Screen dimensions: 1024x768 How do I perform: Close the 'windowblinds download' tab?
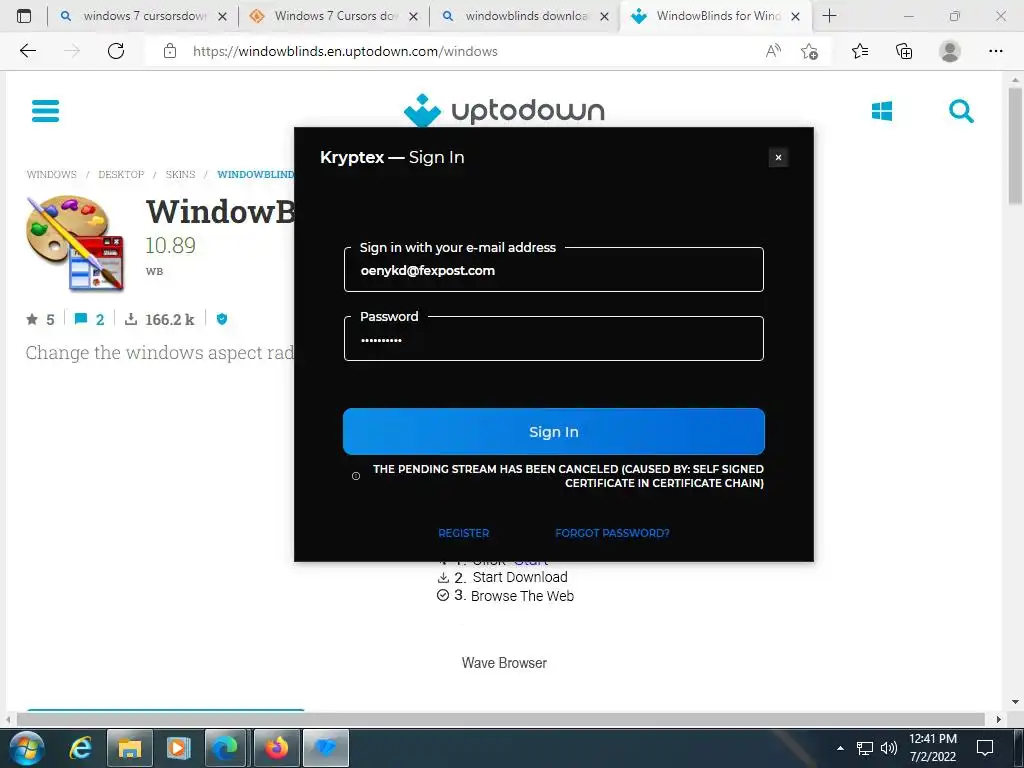[x=604, y=16]
